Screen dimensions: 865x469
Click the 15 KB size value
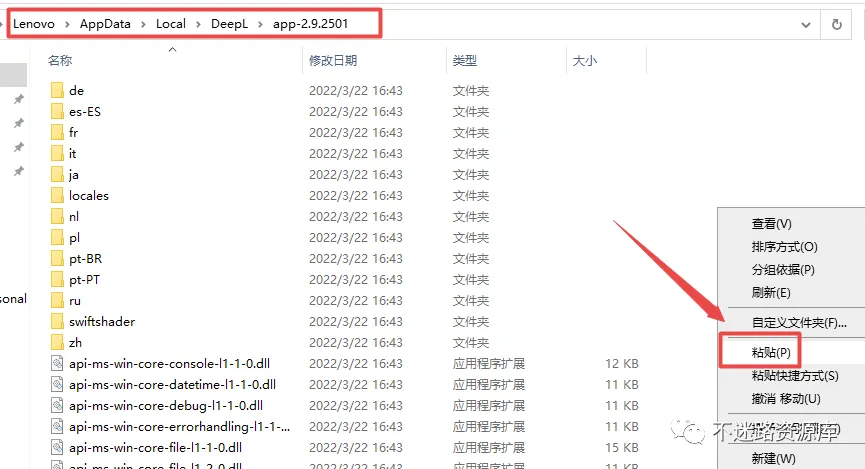tap(622, 447)
